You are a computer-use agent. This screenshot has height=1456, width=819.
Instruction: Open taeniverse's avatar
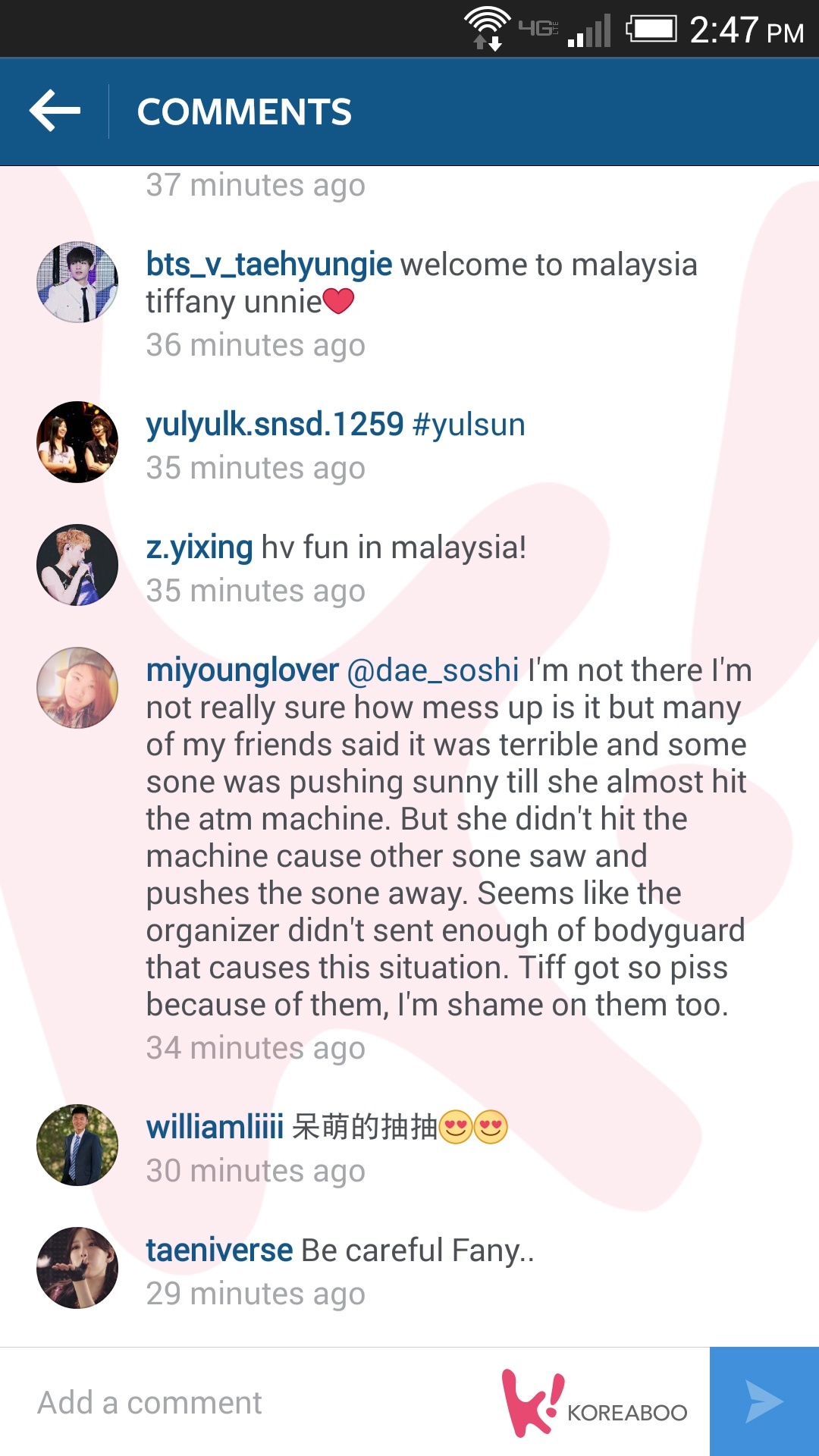coord(77,1268)
